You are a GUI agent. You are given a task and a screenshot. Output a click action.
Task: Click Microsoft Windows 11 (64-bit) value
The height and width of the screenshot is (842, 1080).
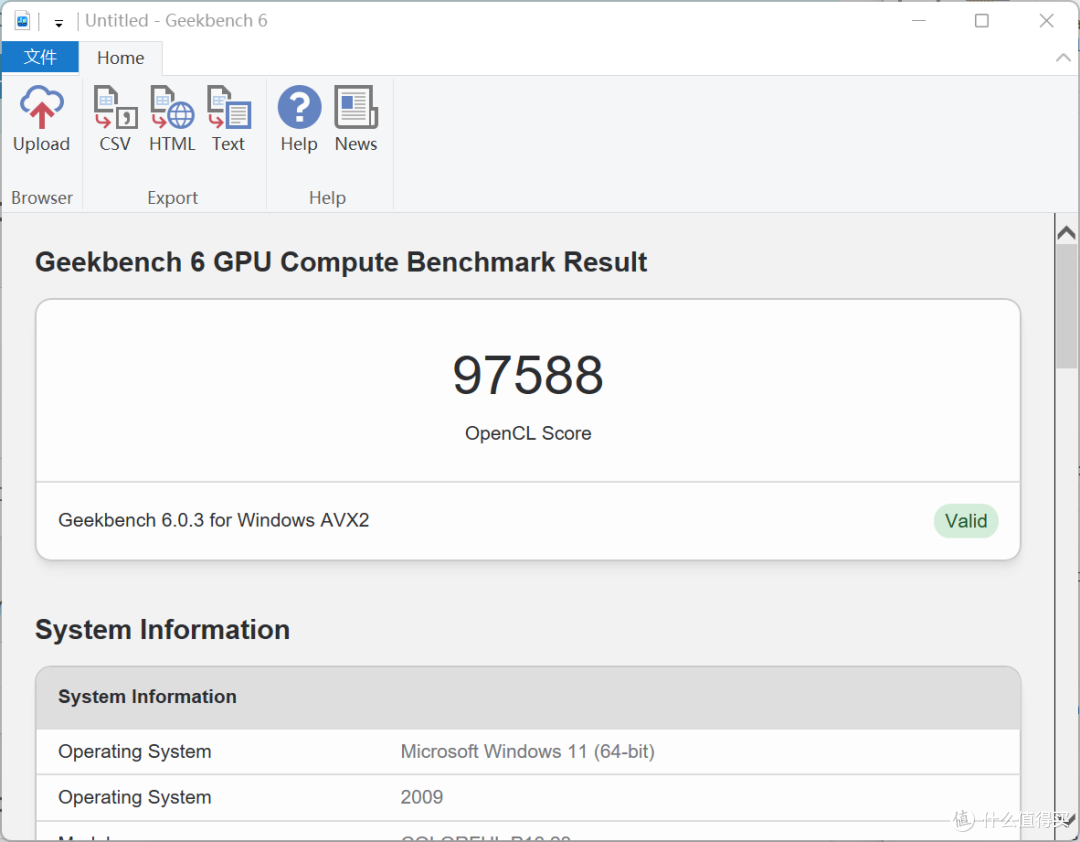tap(528, 752)
